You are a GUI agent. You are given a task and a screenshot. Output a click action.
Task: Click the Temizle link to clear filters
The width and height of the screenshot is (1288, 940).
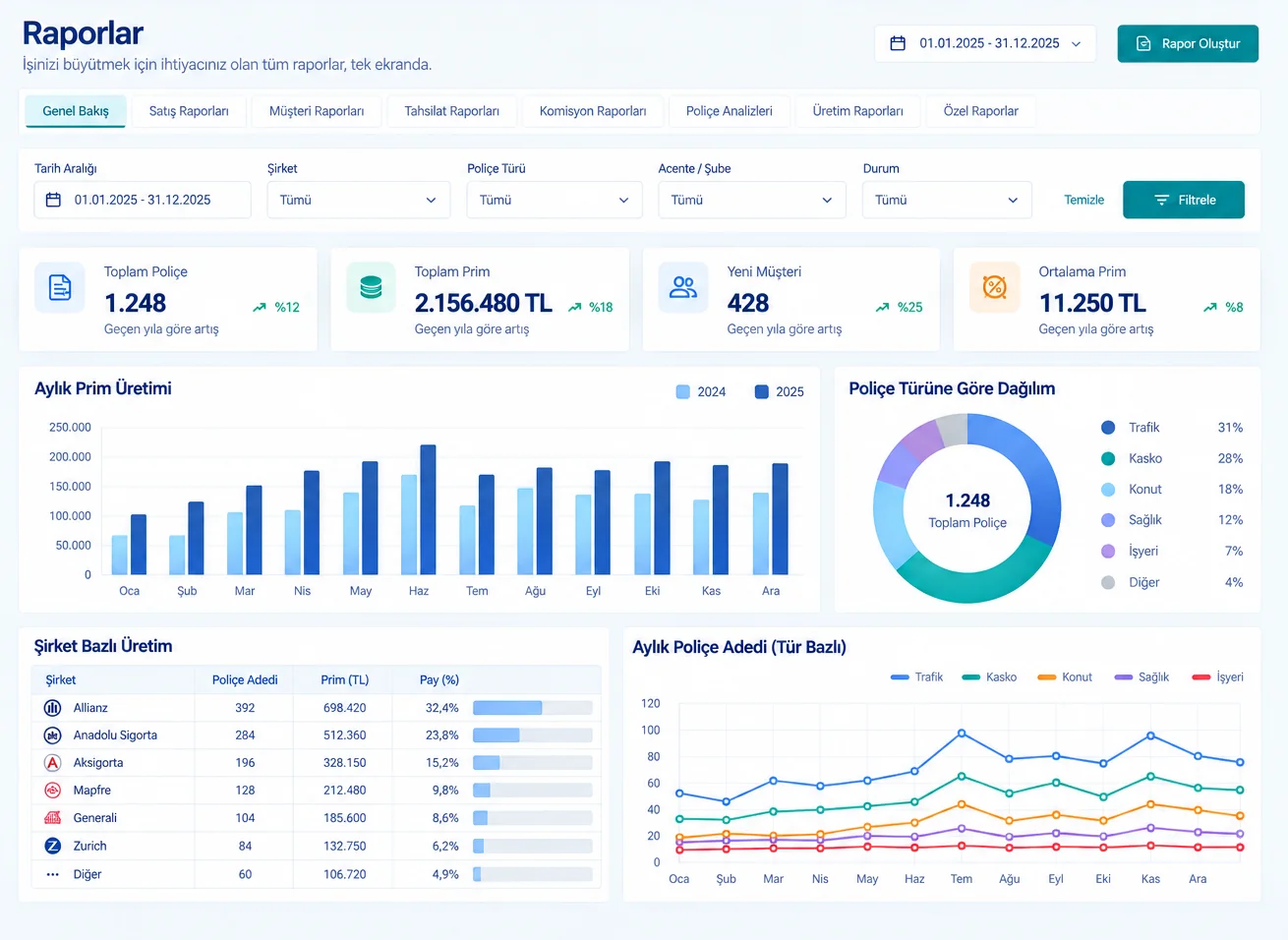click(x=1083, y=200)
